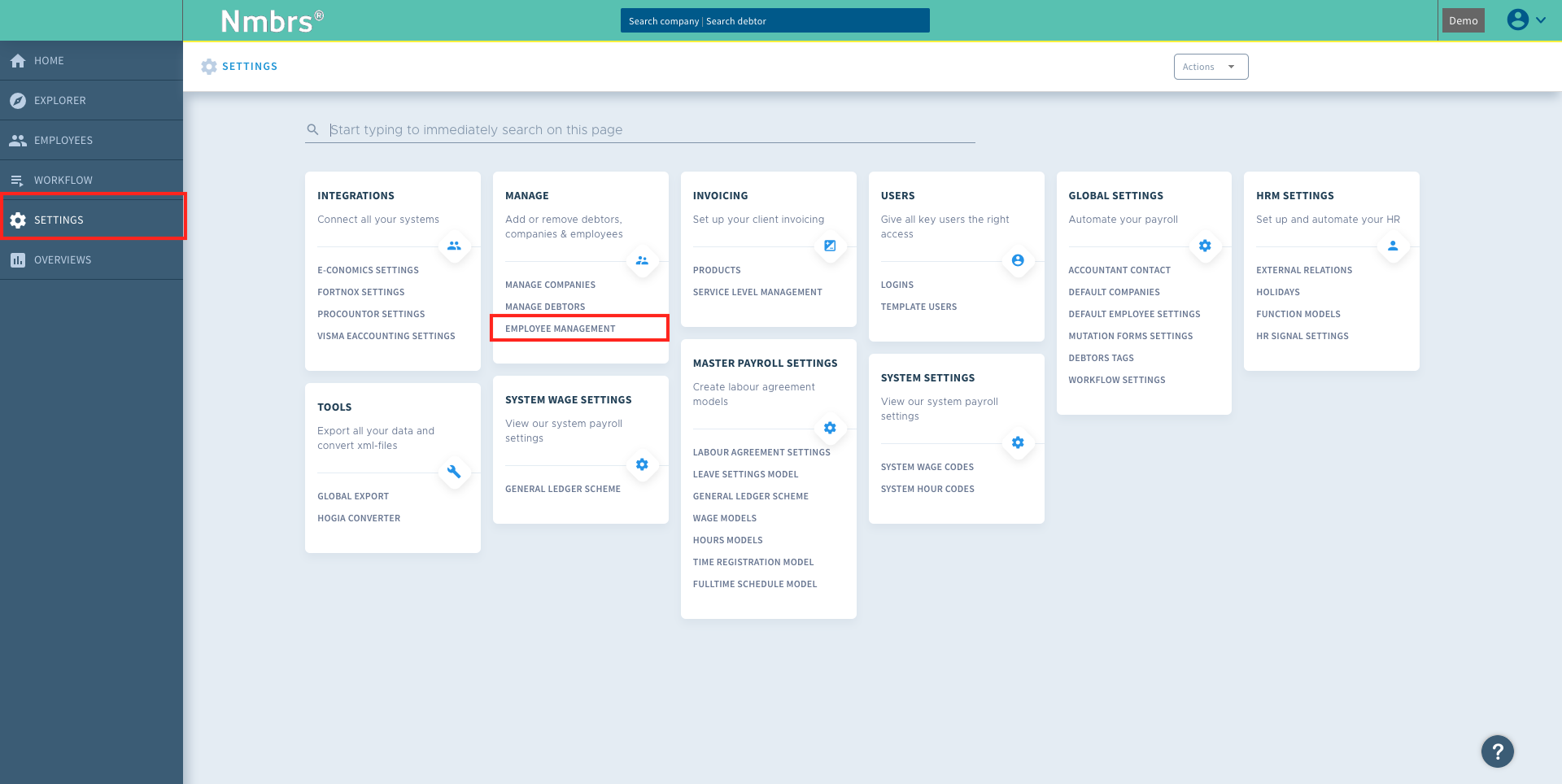Open Function Models link
Viewport: 1562px width, 784px height.
point(1298,314)
